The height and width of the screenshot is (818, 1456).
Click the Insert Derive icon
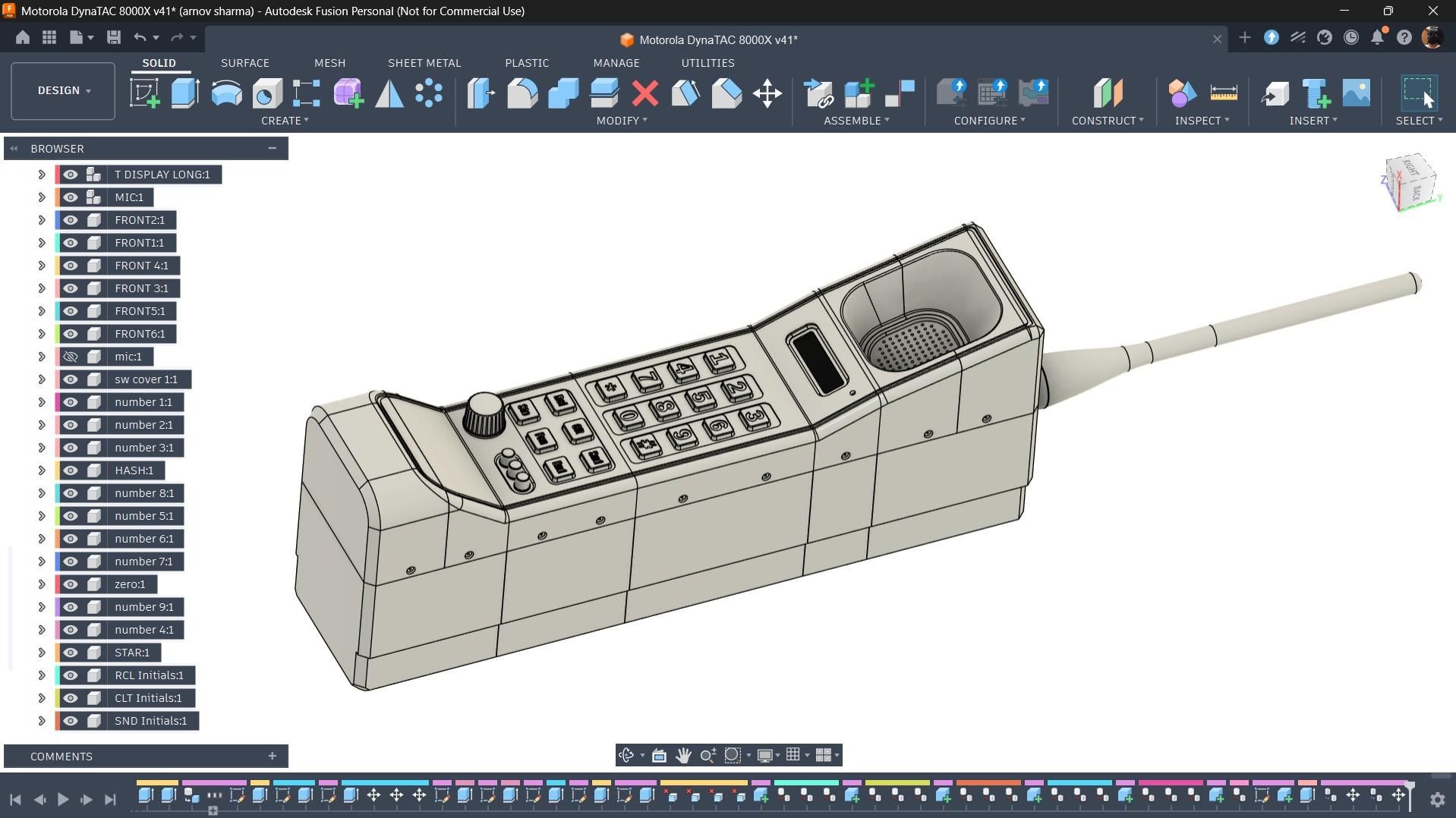1275,93
